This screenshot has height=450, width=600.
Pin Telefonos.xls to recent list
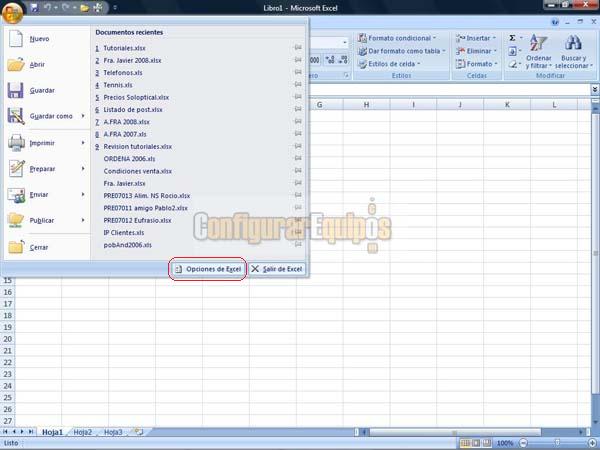[298, 72]
